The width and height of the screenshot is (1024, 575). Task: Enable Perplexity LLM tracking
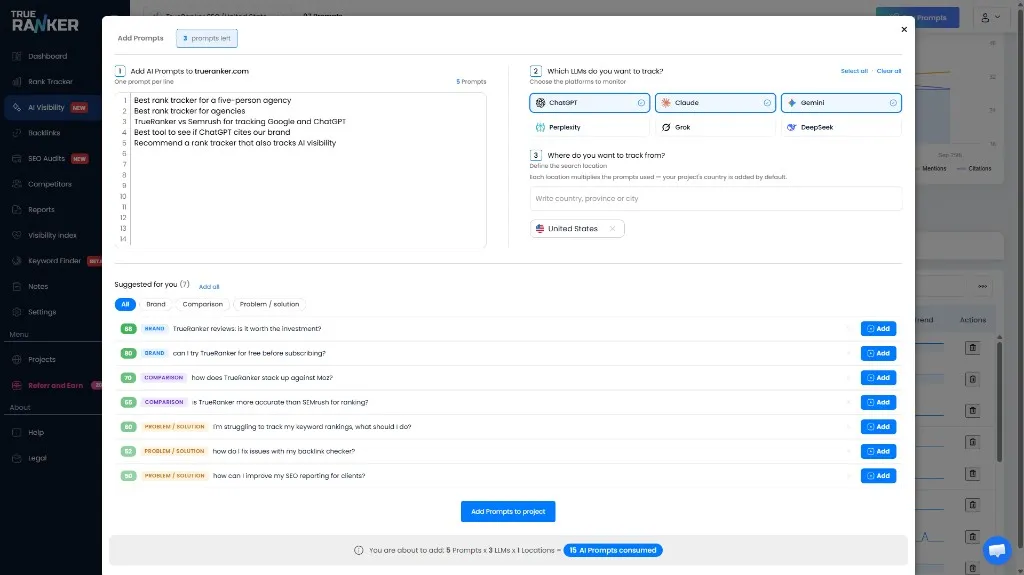(x=589, y=127)
